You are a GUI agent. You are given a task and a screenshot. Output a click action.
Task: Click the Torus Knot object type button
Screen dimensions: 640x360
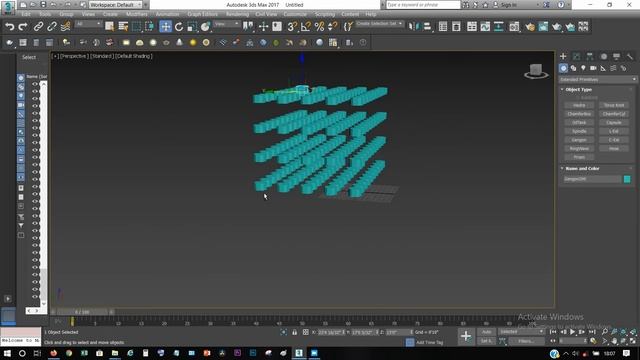click(x=614, y=105)
